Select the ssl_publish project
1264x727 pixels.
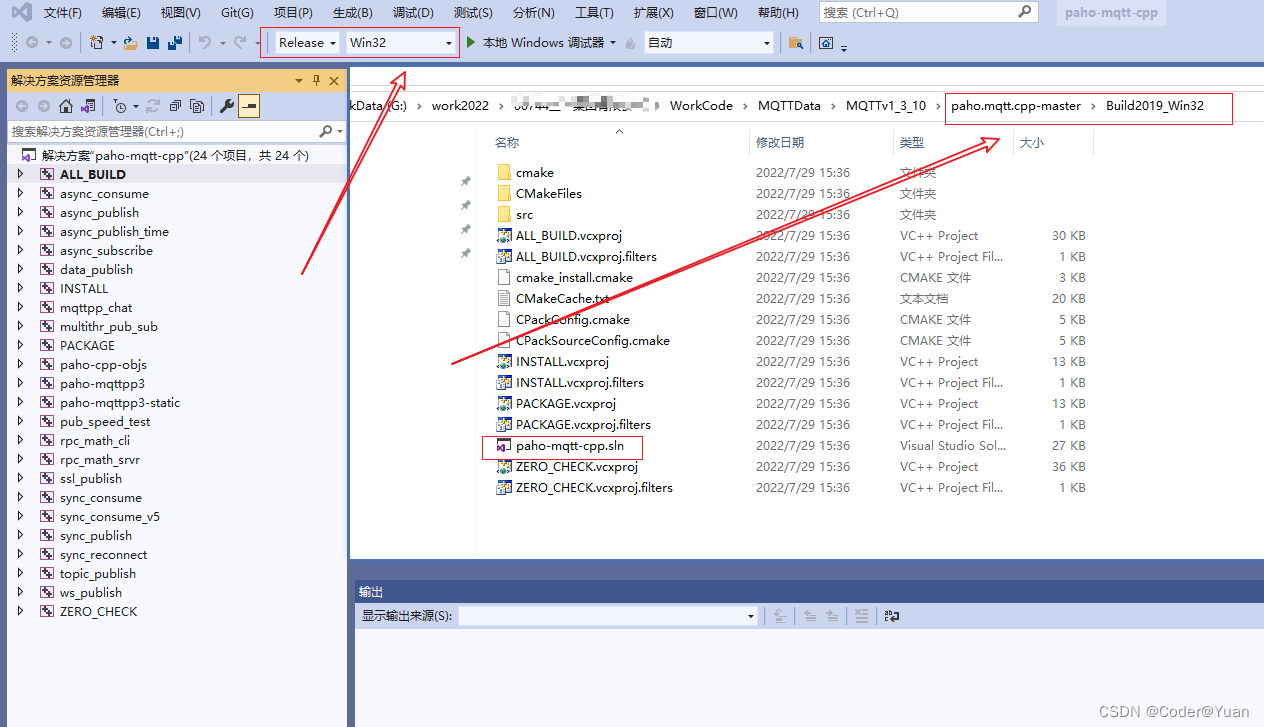point(91,478)
